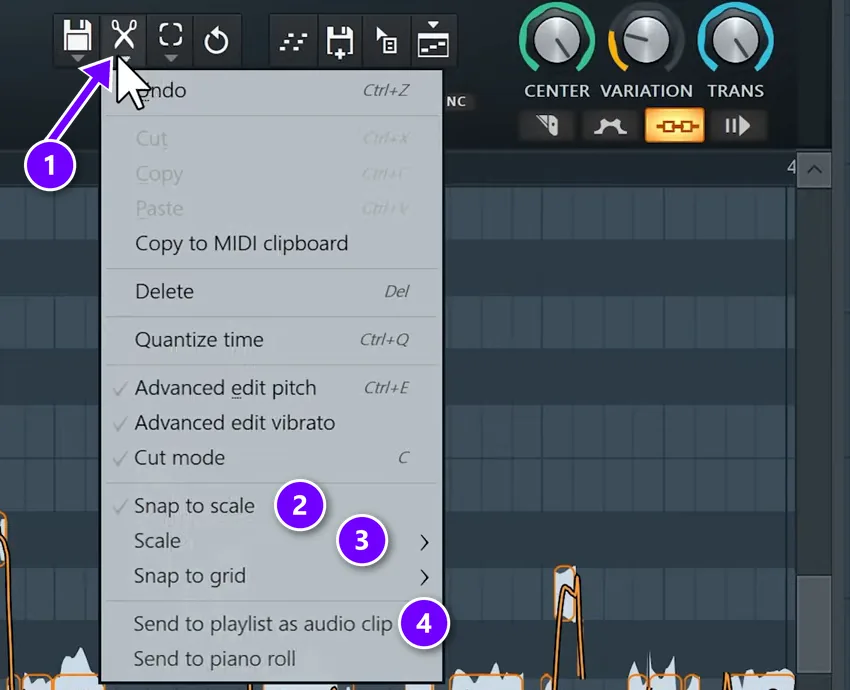
Task: Click the first mode button below CENTER
Action: [546, 126]
